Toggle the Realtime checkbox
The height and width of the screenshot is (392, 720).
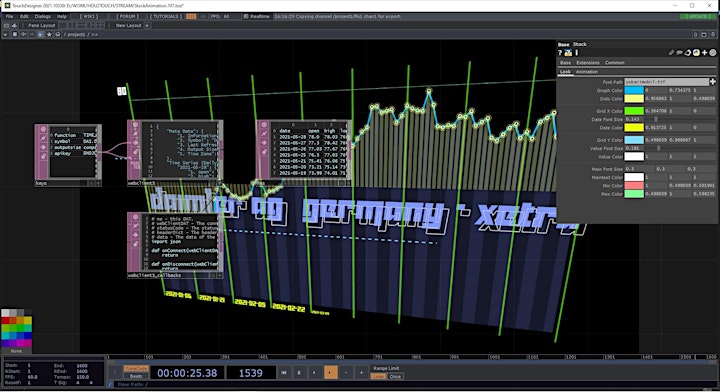pyautogui.click(x=246, y=17)
